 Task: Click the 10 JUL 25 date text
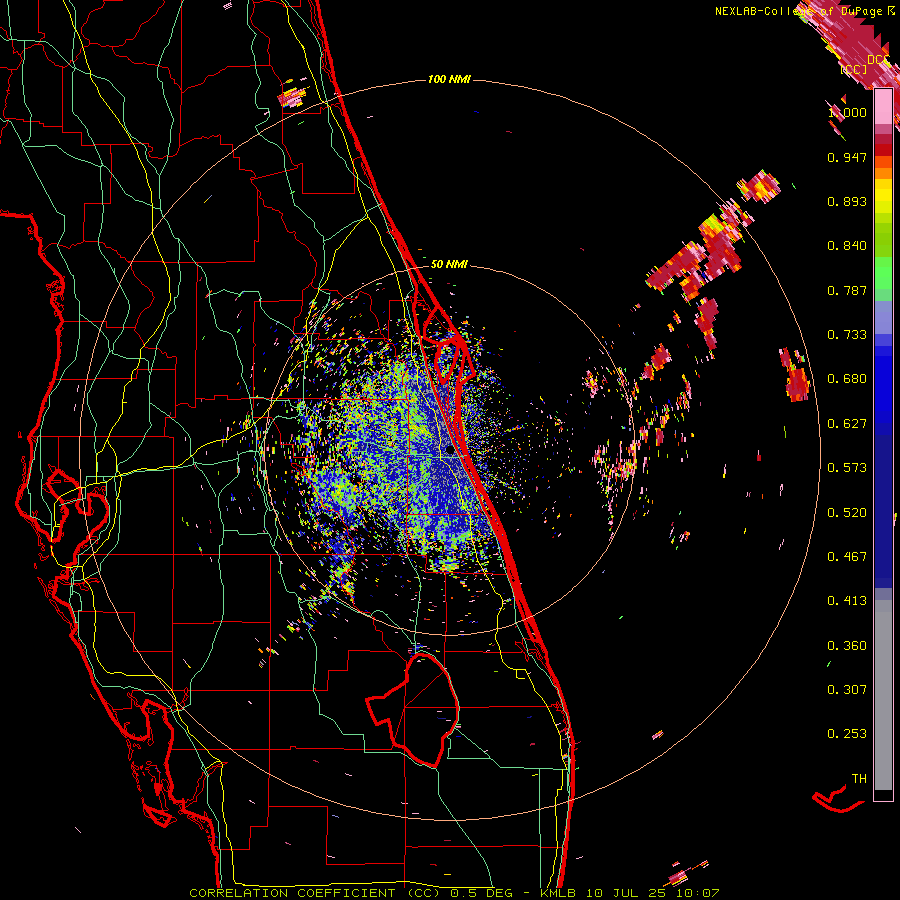[x=627, y=893]
